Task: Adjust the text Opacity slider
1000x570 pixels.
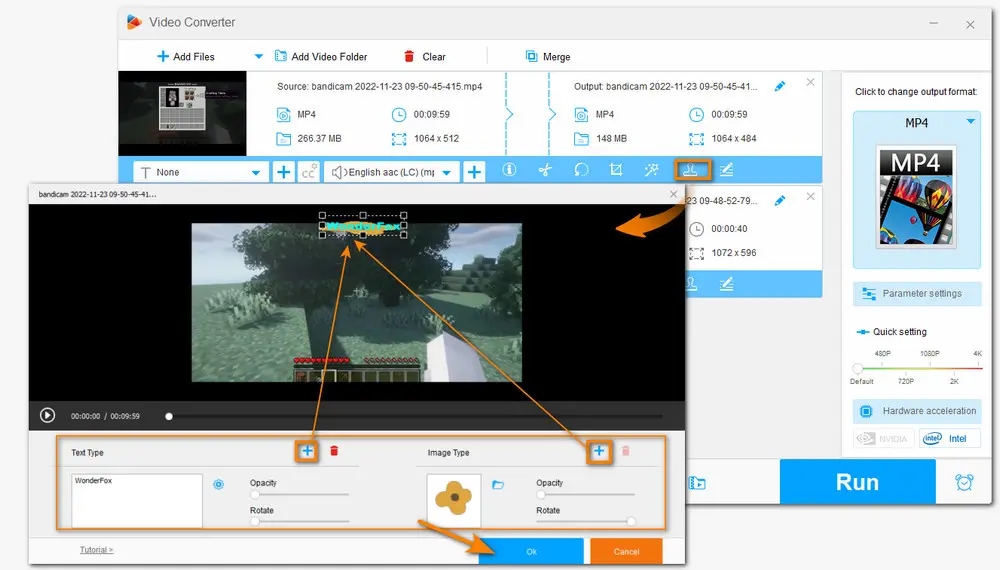Action: pyautogui.click(x=299, y=494)
